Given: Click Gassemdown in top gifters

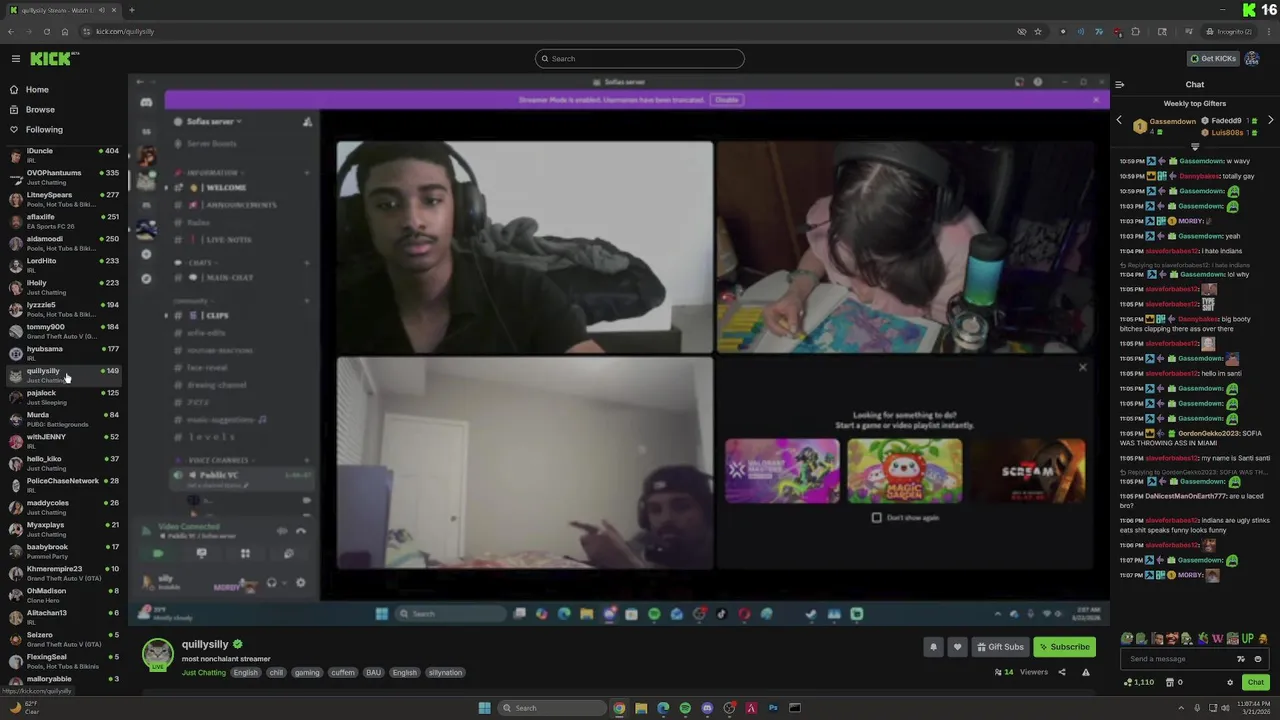Looking at the screenshot, I should (1172, 121).
